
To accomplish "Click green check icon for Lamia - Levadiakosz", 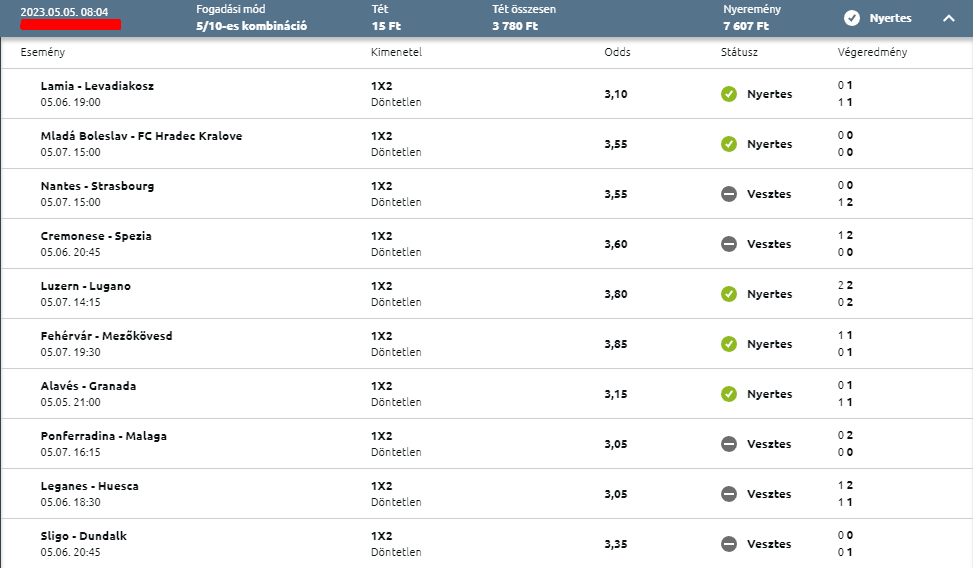I will click(729, 94).
